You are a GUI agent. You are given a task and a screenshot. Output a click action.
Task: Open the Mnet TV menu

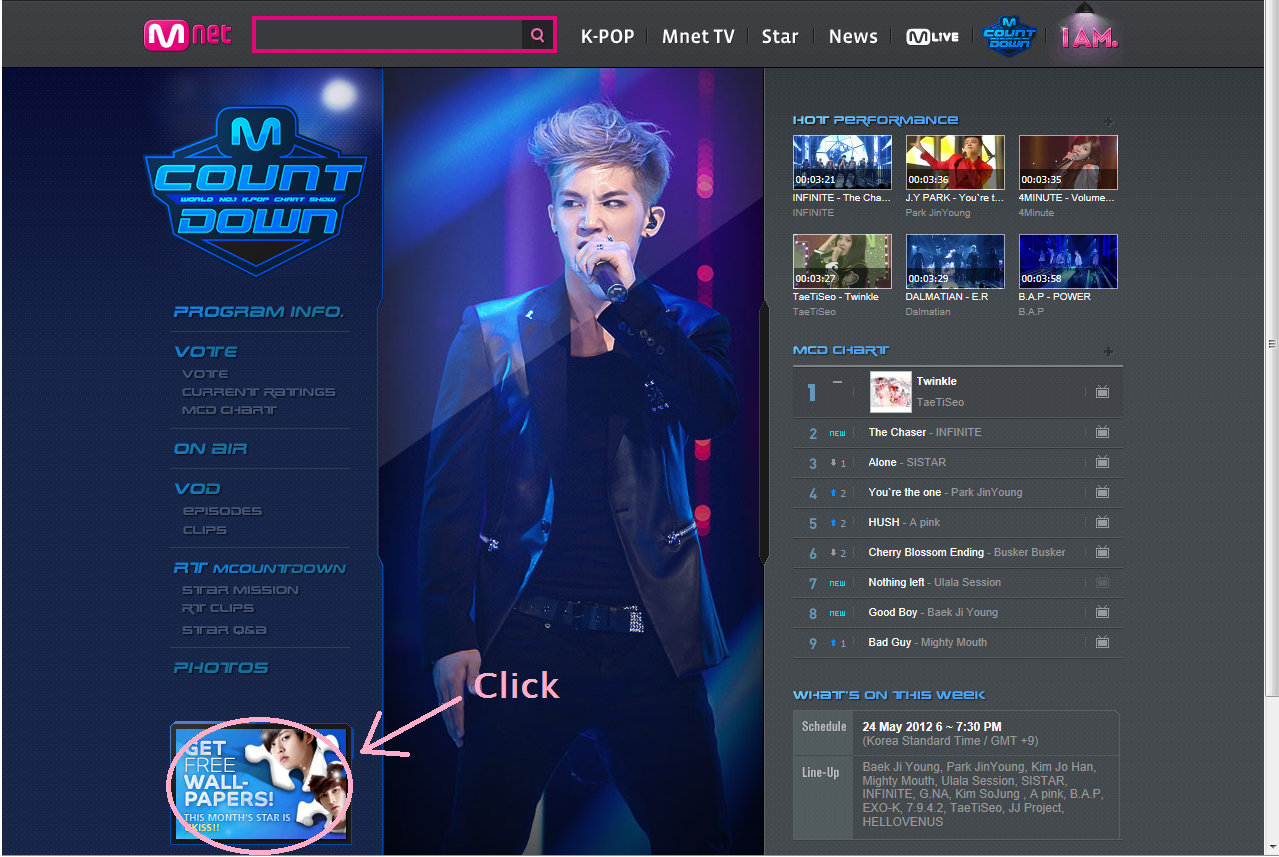coord(698,36)
